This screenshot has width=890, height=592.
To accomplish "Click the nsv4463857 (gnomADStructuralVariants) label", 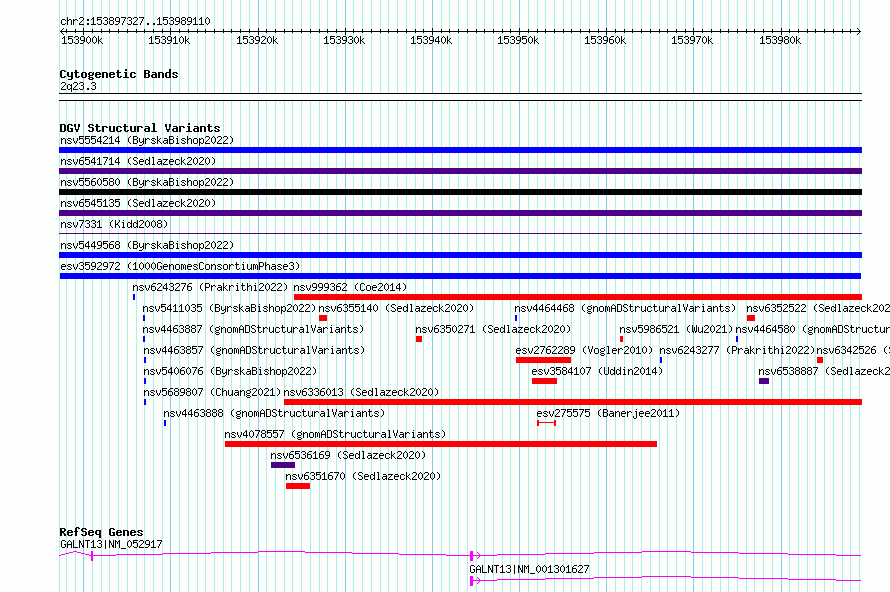I will 254,350.
